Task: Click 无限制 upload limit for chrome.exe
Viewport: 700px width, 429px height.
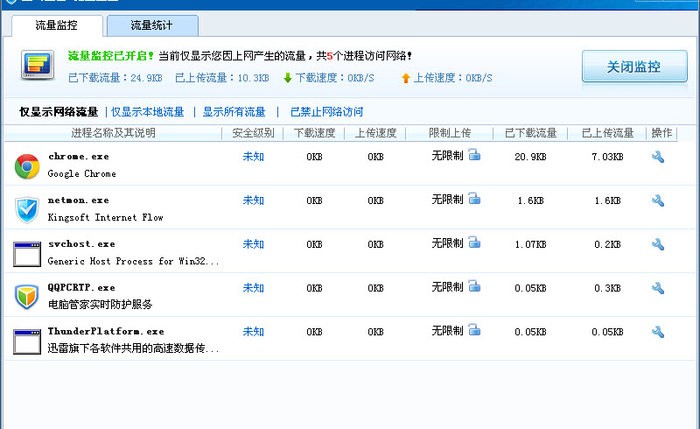Action: (x=447, y=156)
